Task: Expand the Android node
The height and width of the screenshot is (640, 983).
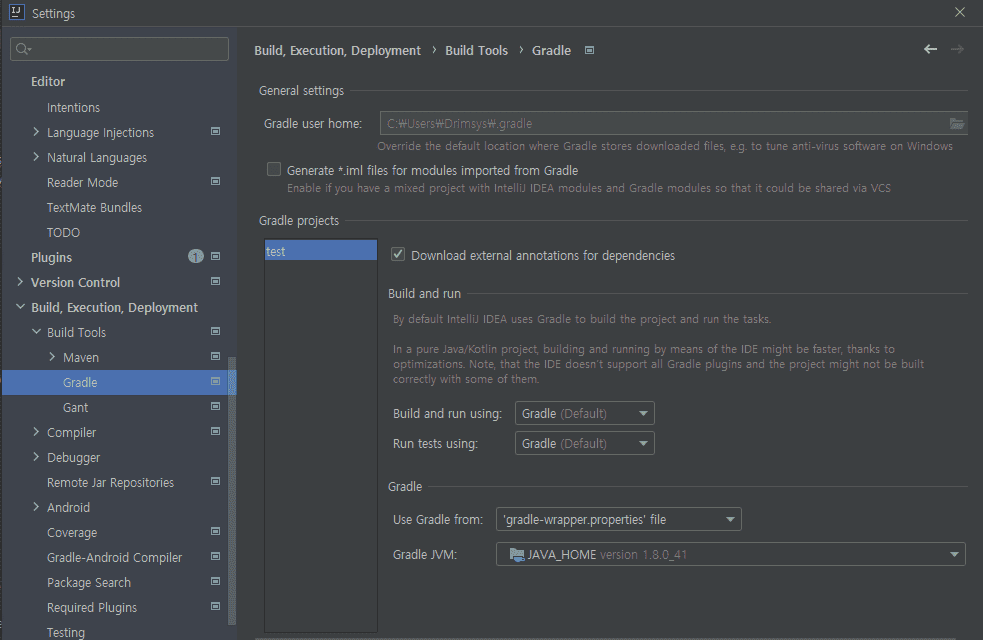Action: [x=36, y=507]
